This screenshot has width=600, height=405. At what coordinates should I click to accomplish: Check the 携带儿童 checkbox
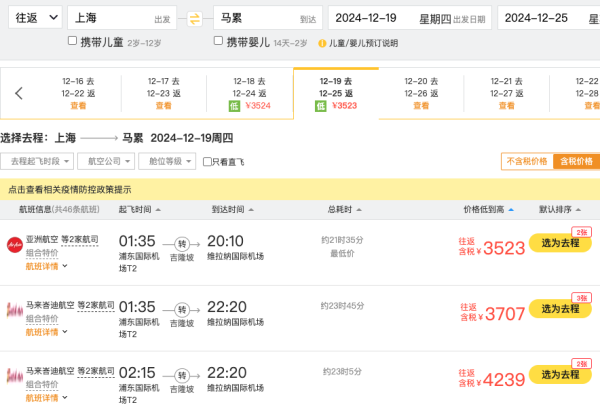tap(72, 41)
